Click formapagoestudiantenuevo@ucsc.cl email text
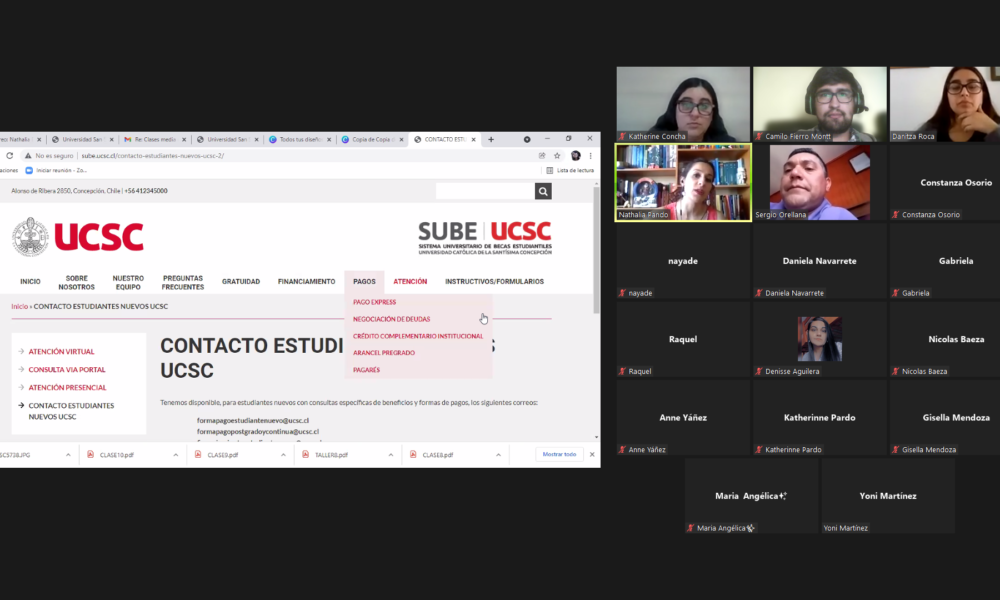 click(253, 420)
